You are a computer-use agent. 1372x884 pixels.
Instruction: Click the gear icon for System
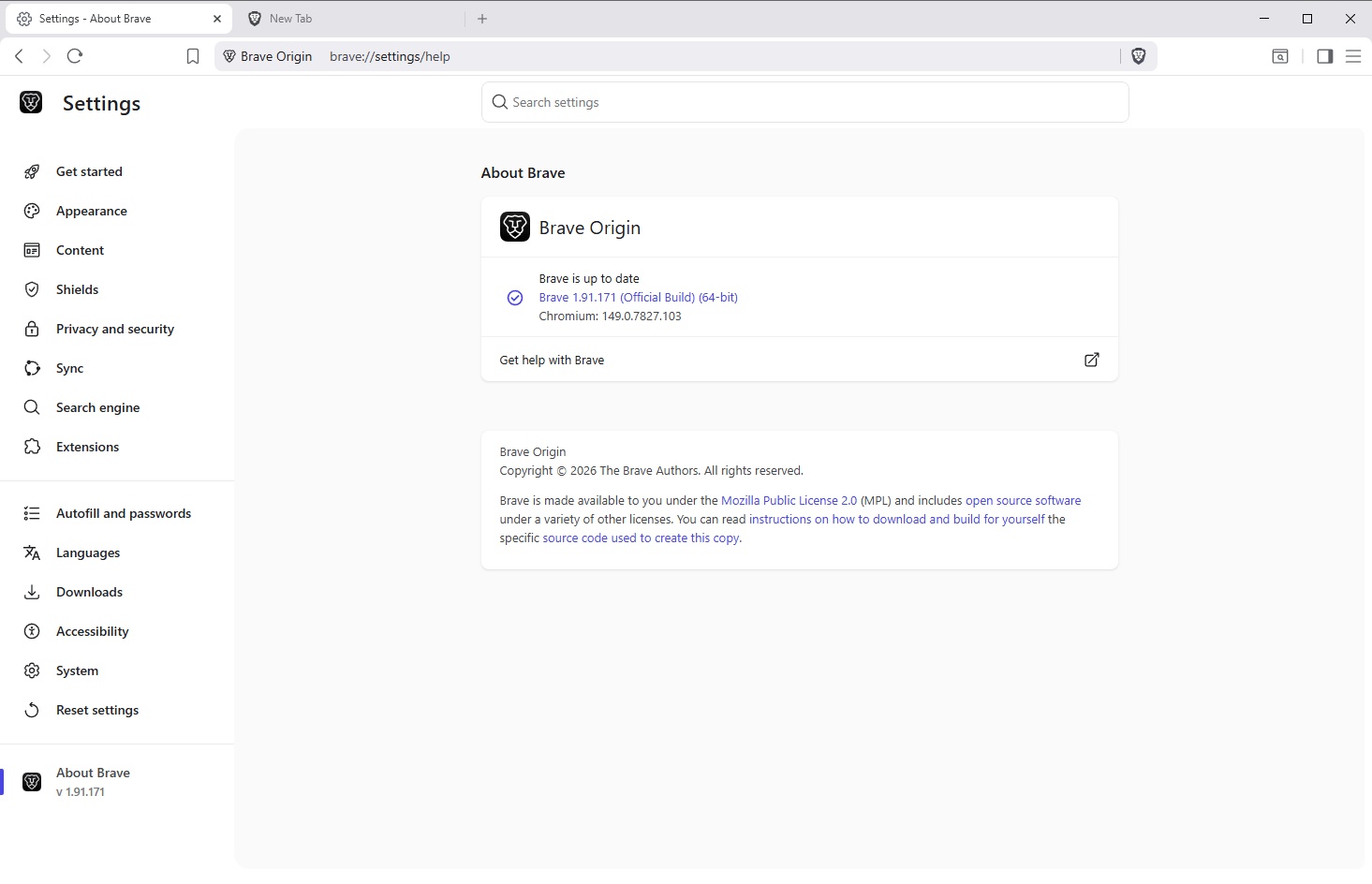click(32, 670)
